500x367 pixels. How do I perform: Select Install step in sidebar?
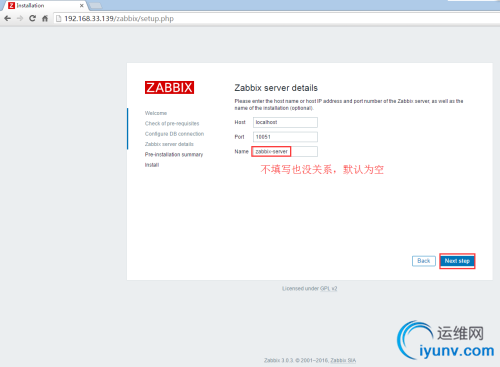click(152, 165)
